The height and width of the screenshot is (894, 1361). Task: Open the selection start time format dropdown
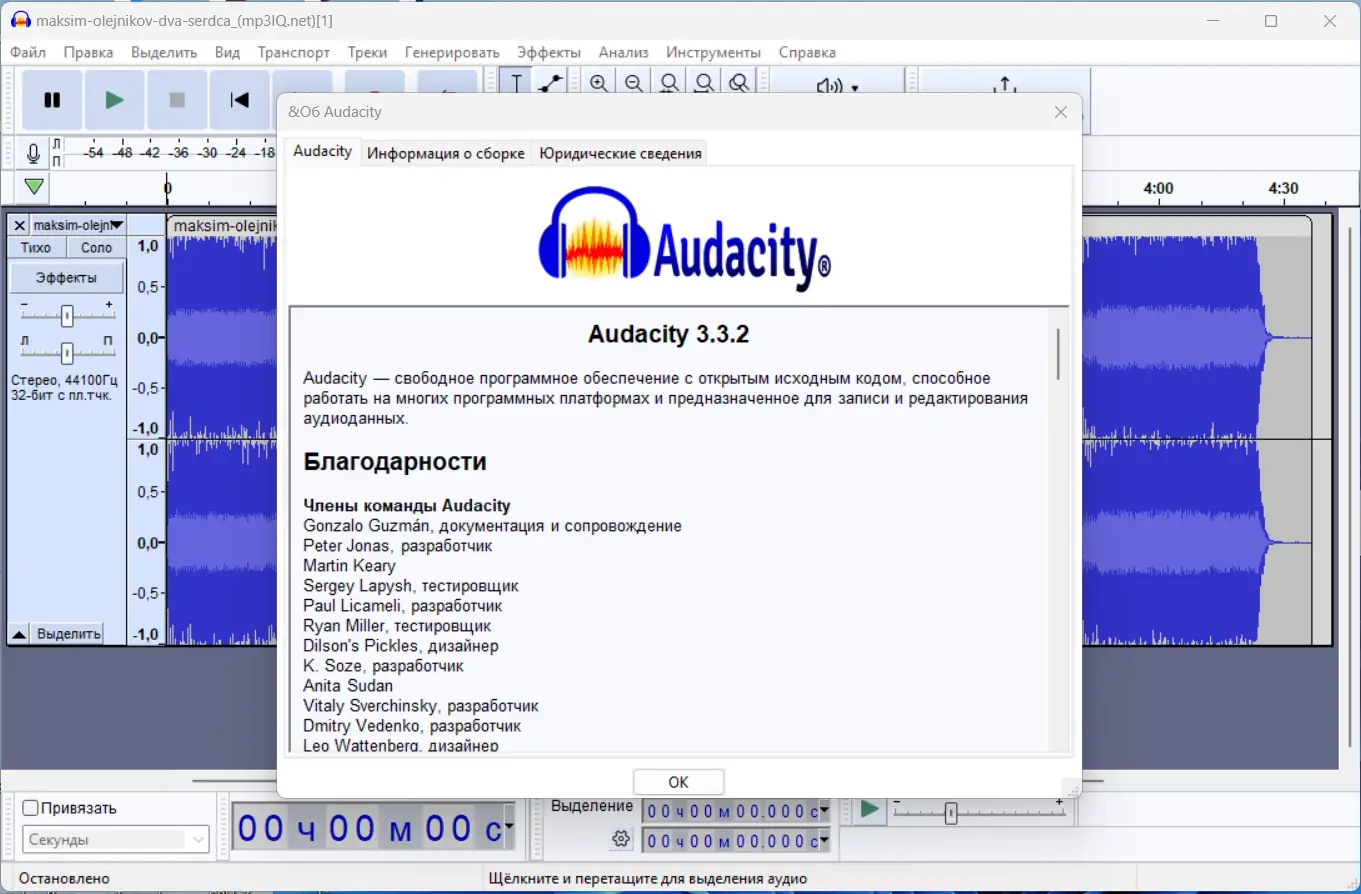pos(824,811)
